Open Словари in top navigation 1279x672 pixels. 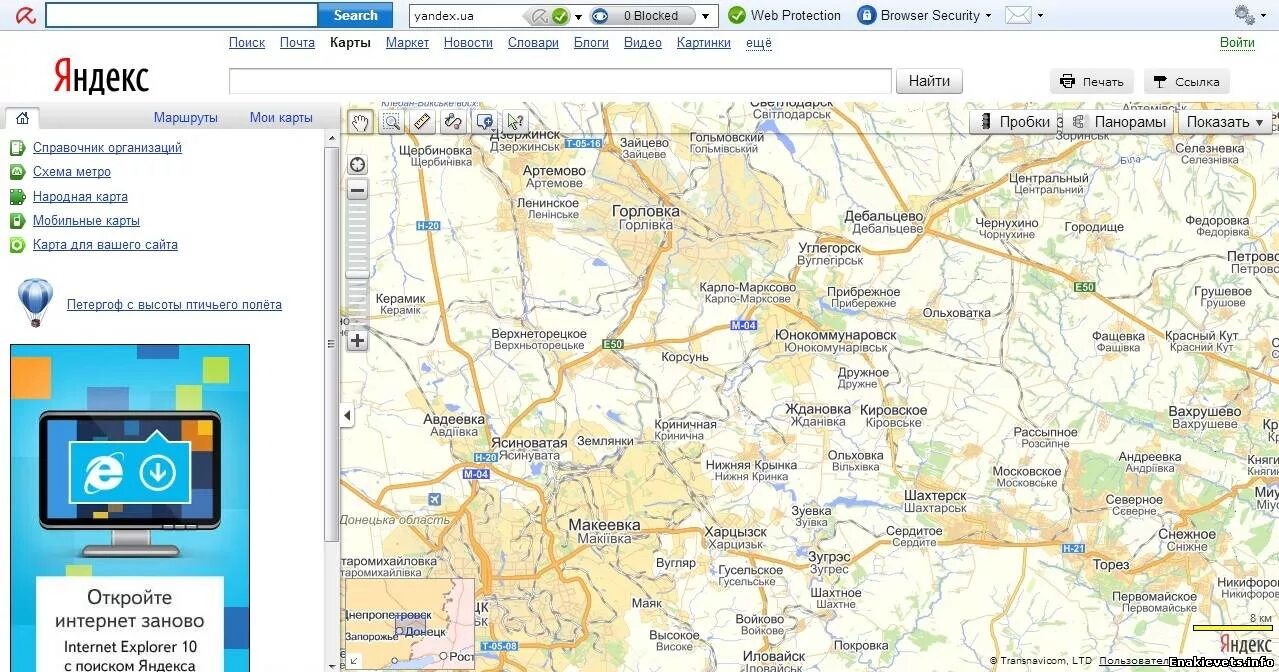coord(533,42)
